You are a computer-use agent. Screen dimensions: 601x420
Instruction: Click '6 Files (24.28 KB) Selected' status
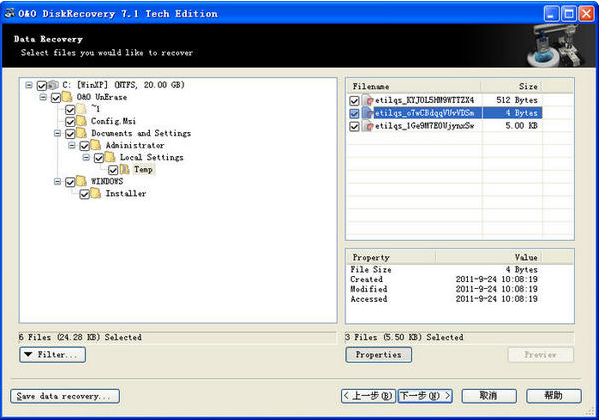point(80,337)
